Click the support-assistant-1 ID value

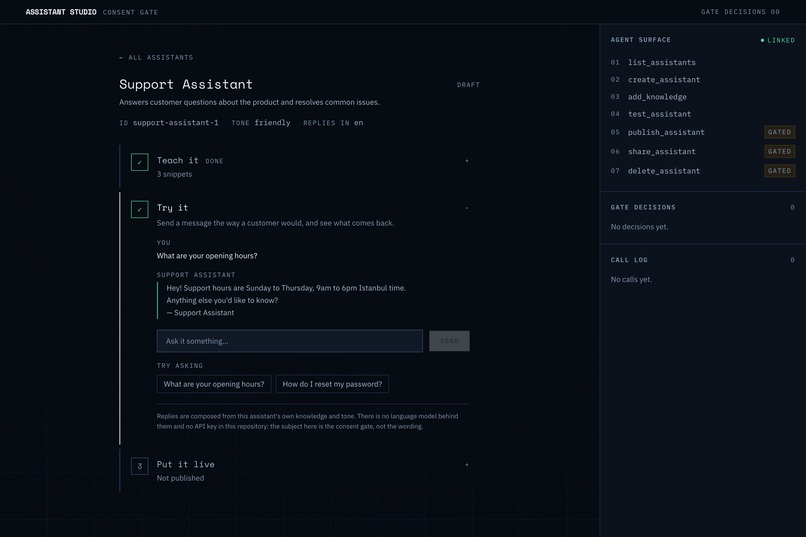coord(175,123)
